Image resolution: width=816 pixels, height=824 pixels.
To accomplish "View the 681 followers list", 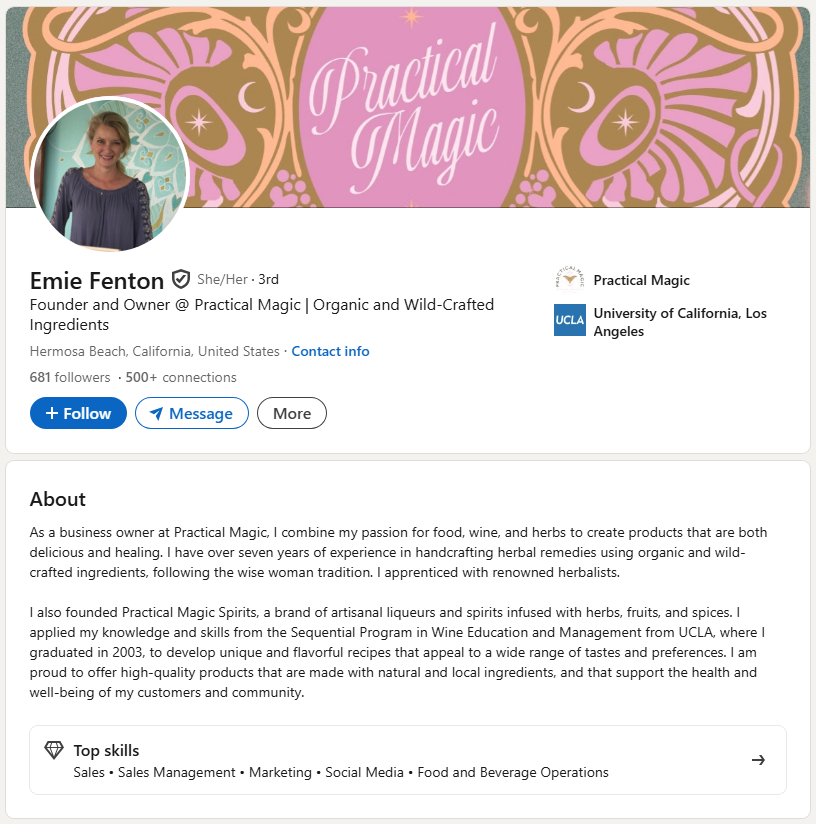I will point(70,377).
